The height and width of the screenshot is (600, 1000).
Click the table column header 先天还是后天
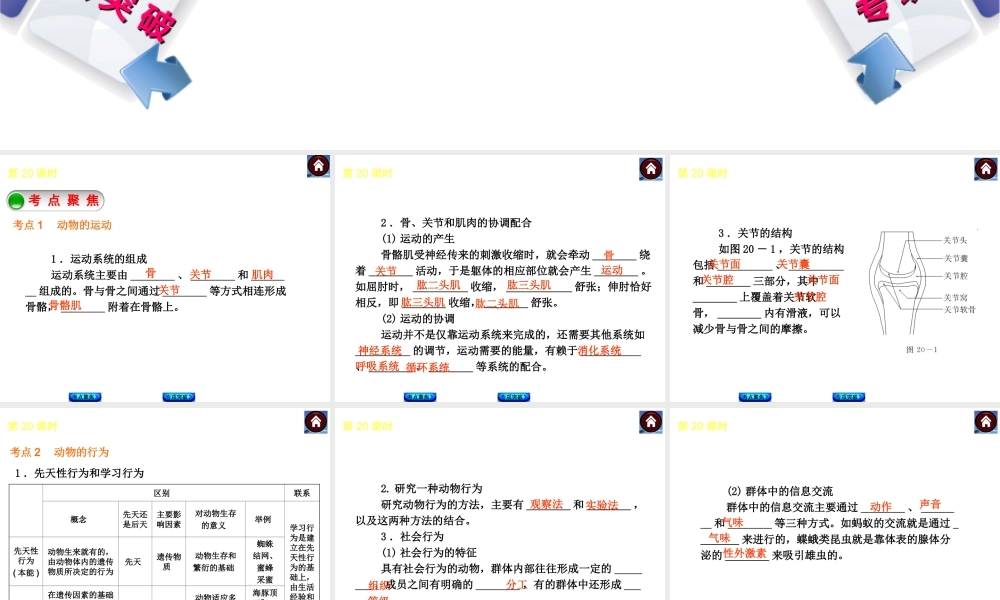coord(135,519)
